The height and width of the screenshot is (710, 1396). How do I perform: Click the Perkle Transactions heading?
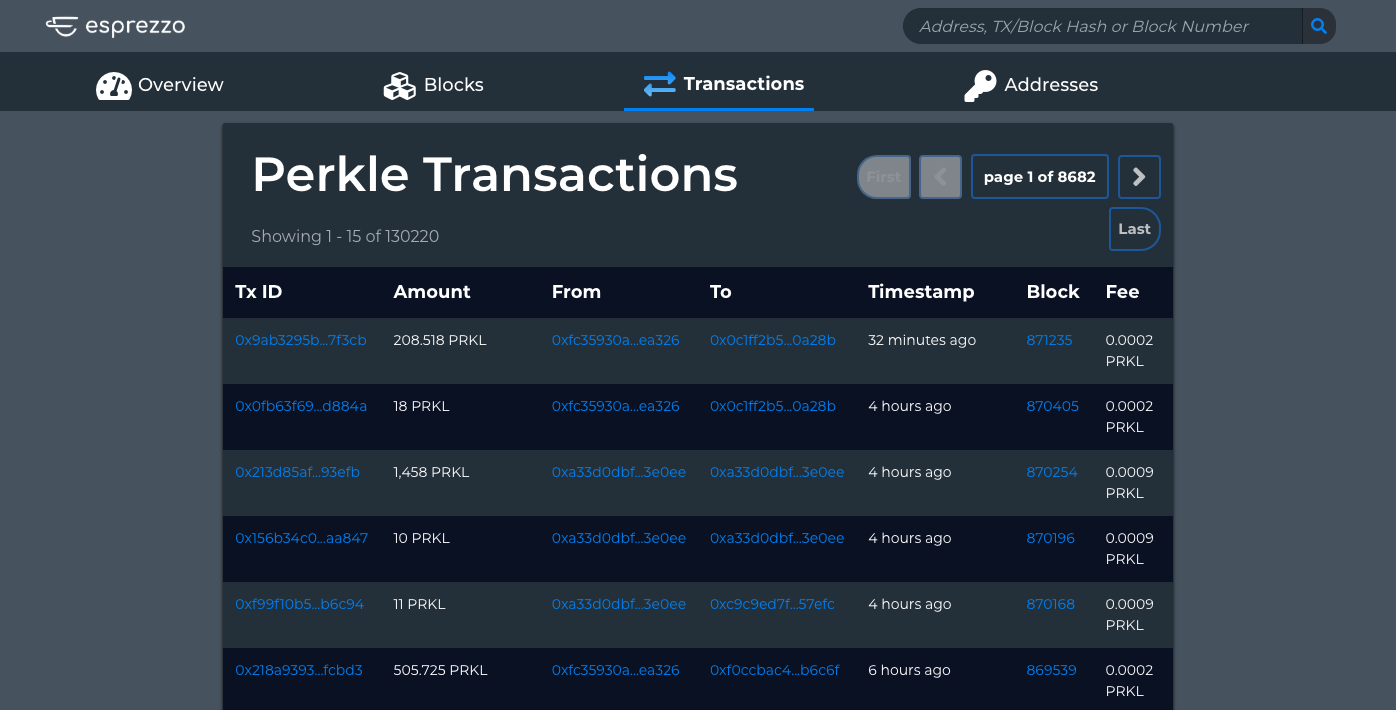click(x=495, y=175)
